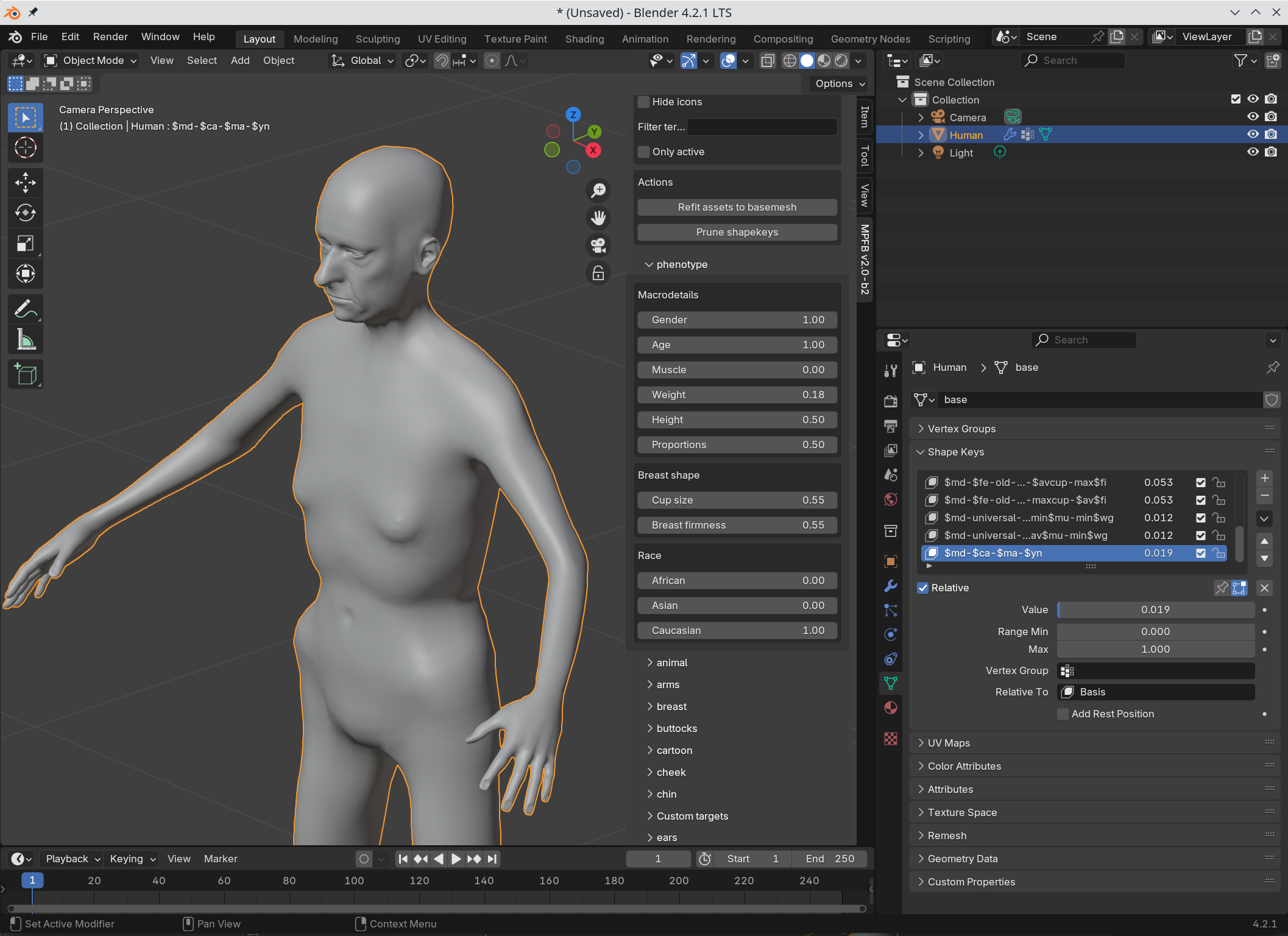Switch to the Sculpting workspace tab
1288x936 pixels.
[378, 39]
